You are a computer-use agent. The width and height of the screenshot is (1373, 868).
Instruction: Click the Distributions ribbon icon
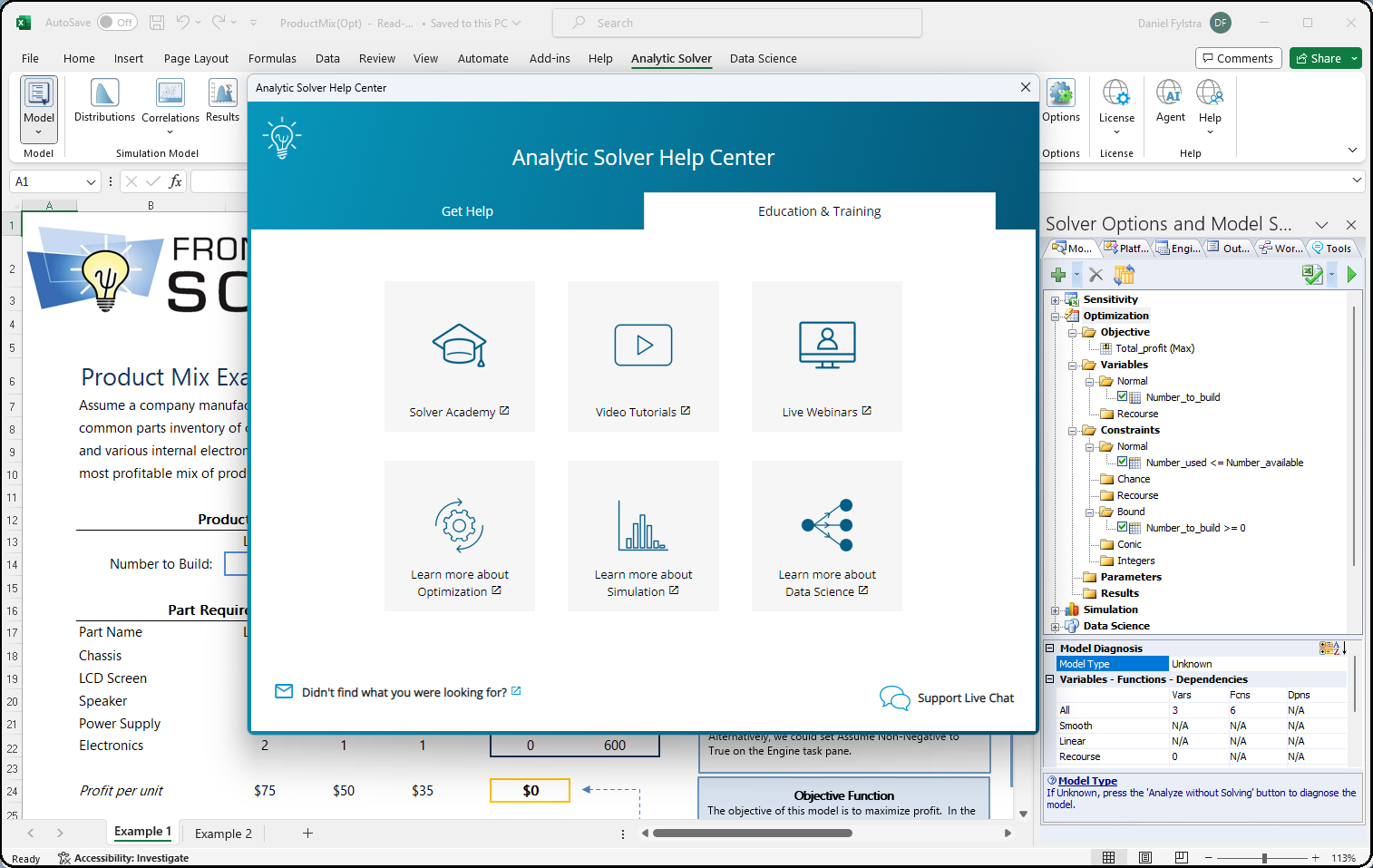coord(104,101)
